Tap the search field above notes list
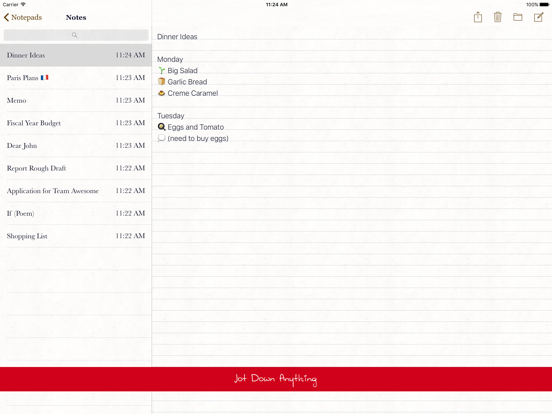 coord(76,35)
